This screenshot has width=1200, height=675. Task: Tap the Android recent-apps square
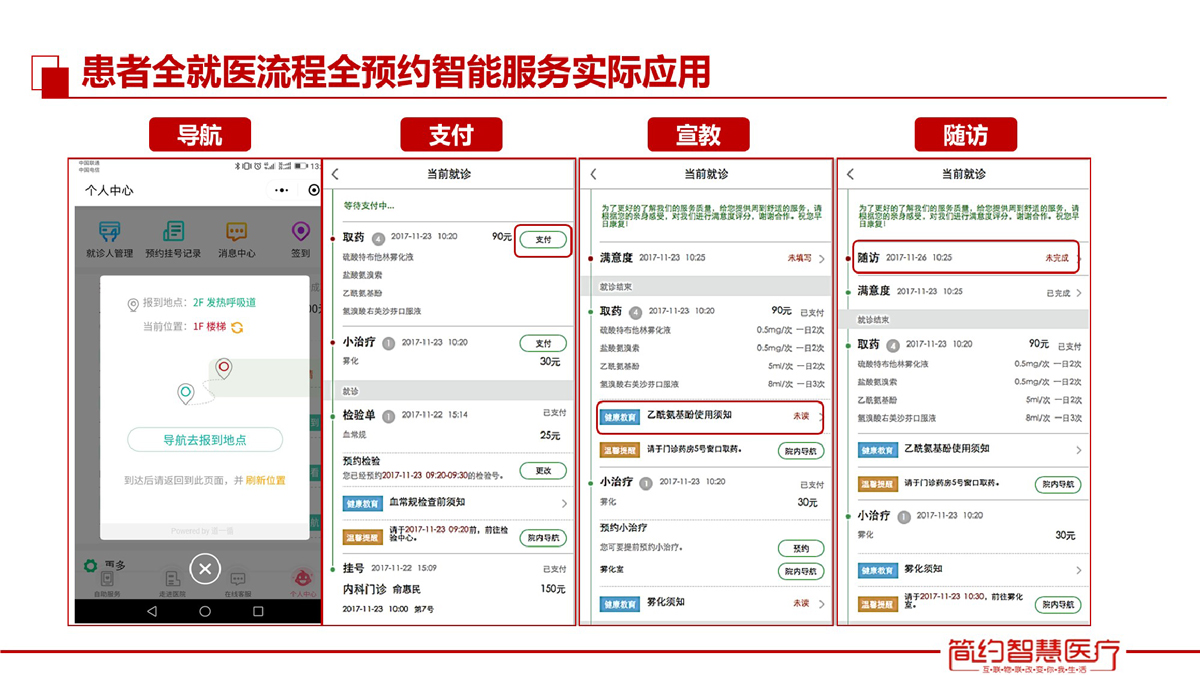click(258, 610)
